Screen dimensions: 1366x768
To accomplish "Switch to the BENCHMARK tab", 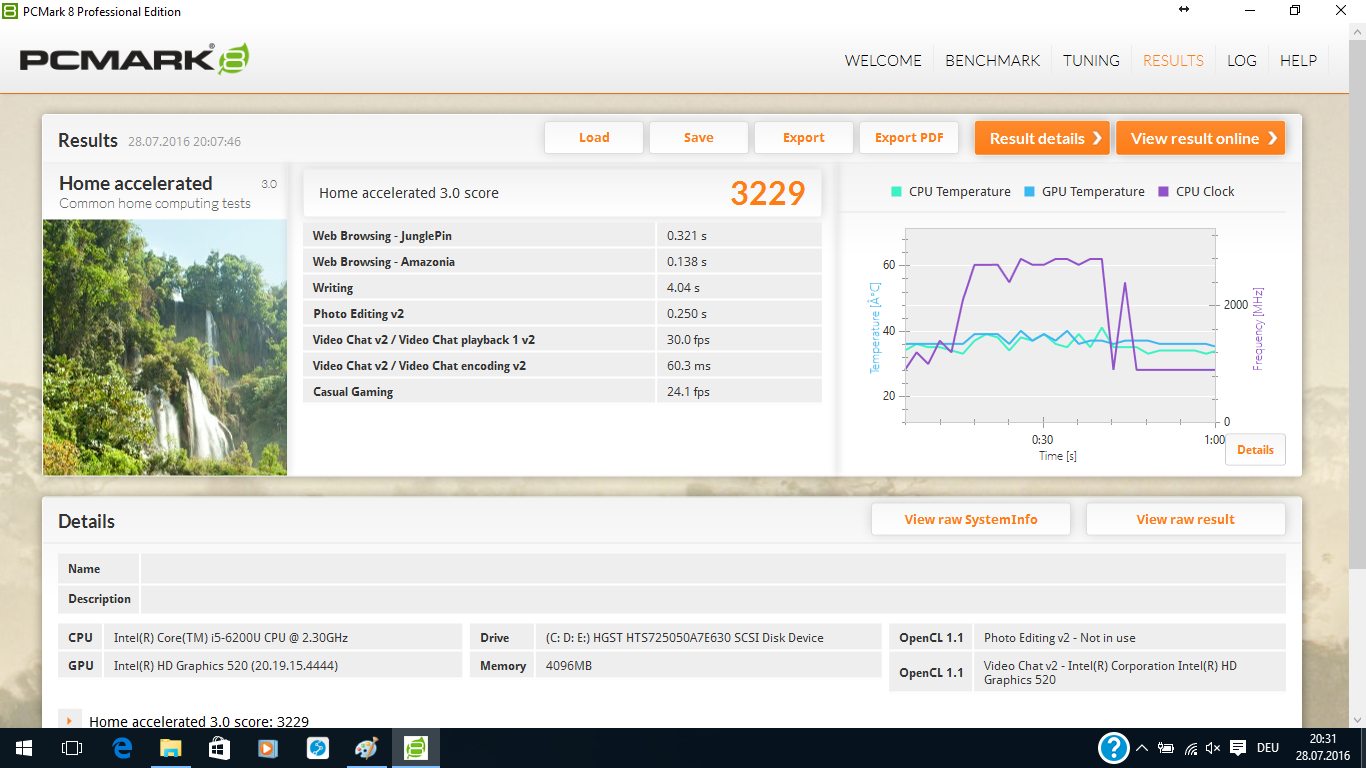I will click(x=993, y=60).
